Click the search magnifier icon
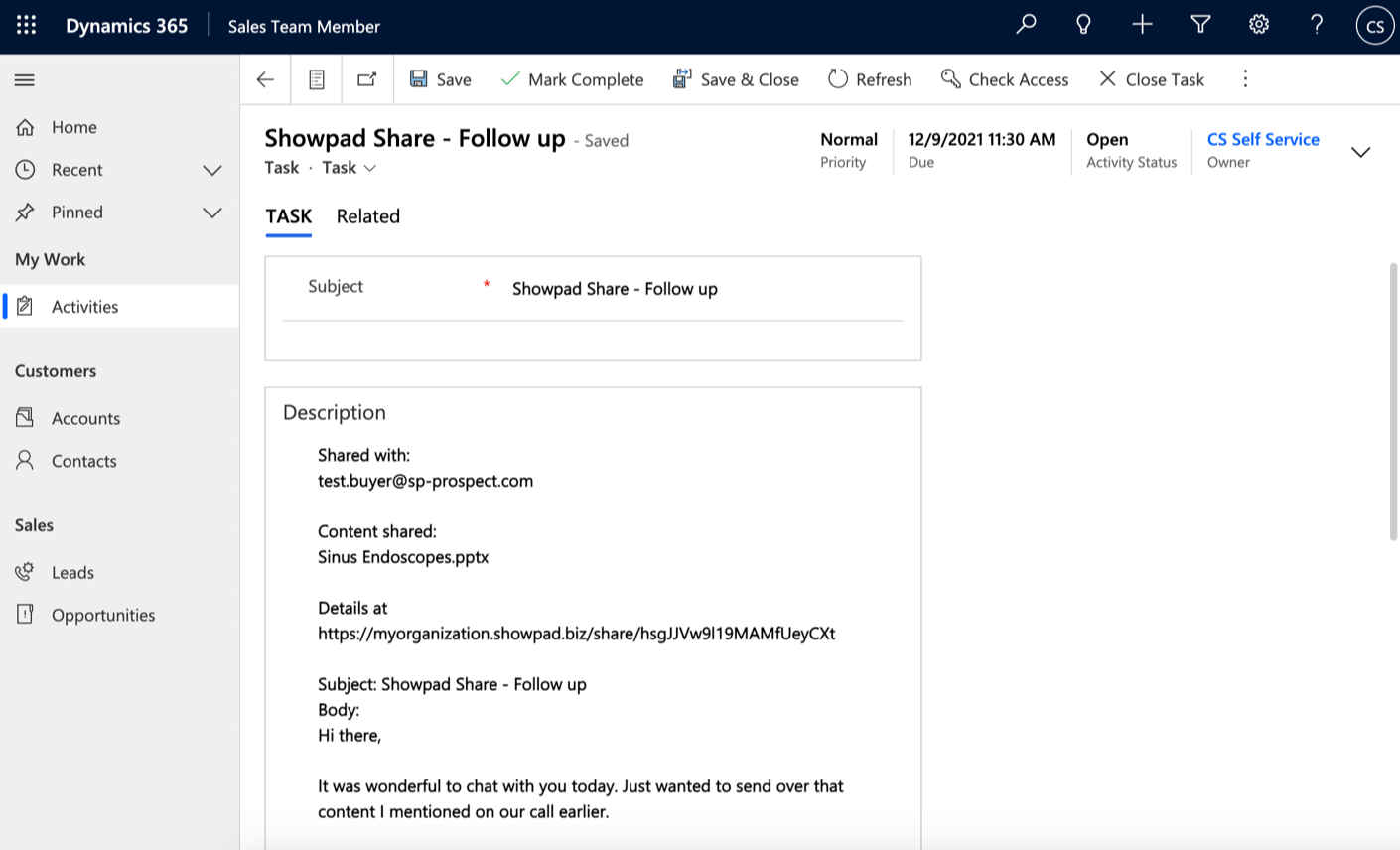The height and width of the screenshot is (850, 1400). [1026, 25]
